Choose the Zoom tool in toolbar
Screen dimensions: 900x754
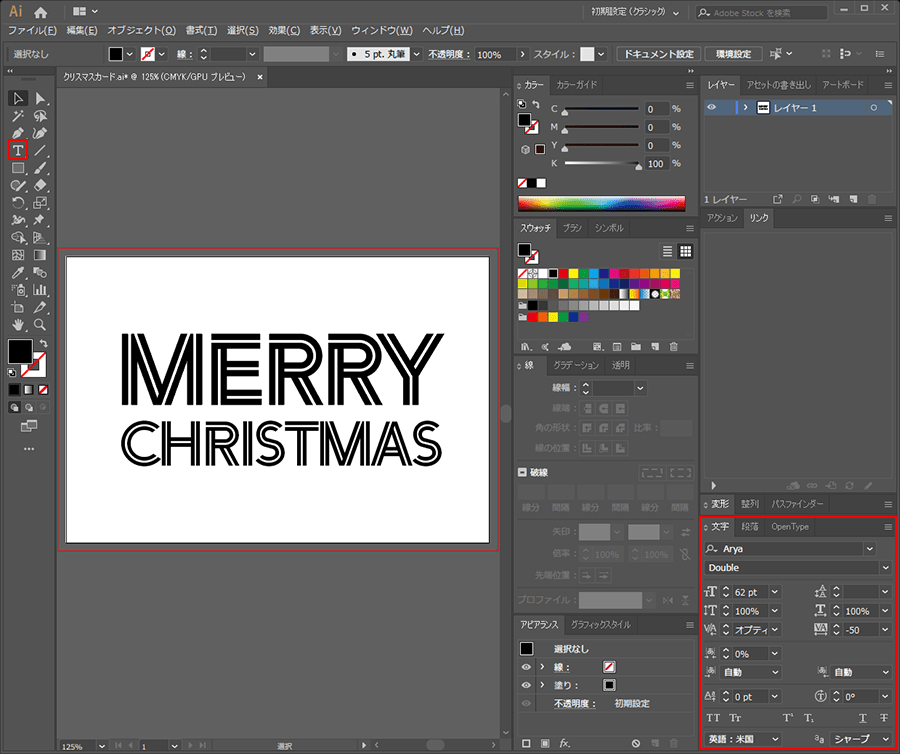[40, 325]
